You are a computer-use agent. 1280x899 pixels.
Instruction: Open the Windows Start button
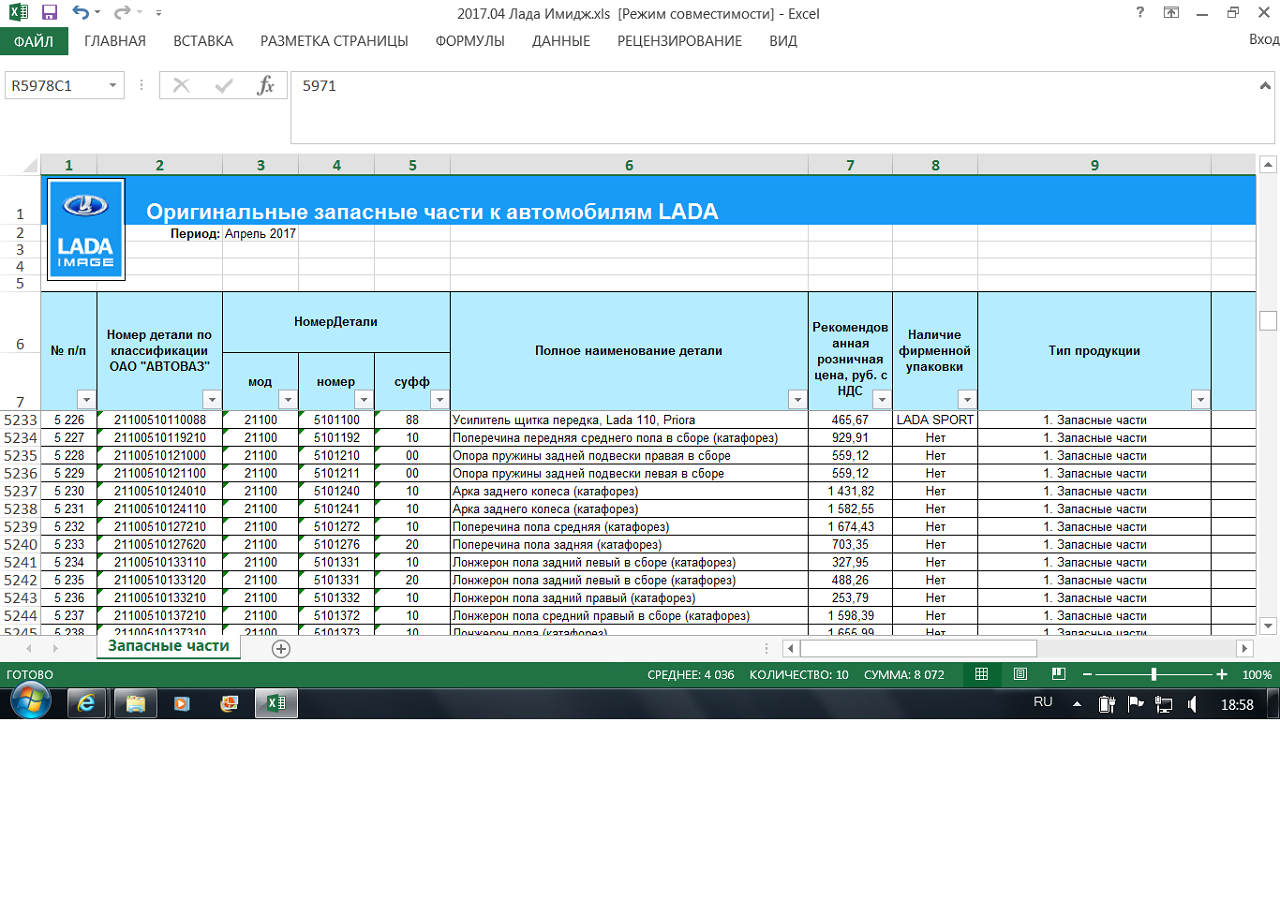[31, 702]
